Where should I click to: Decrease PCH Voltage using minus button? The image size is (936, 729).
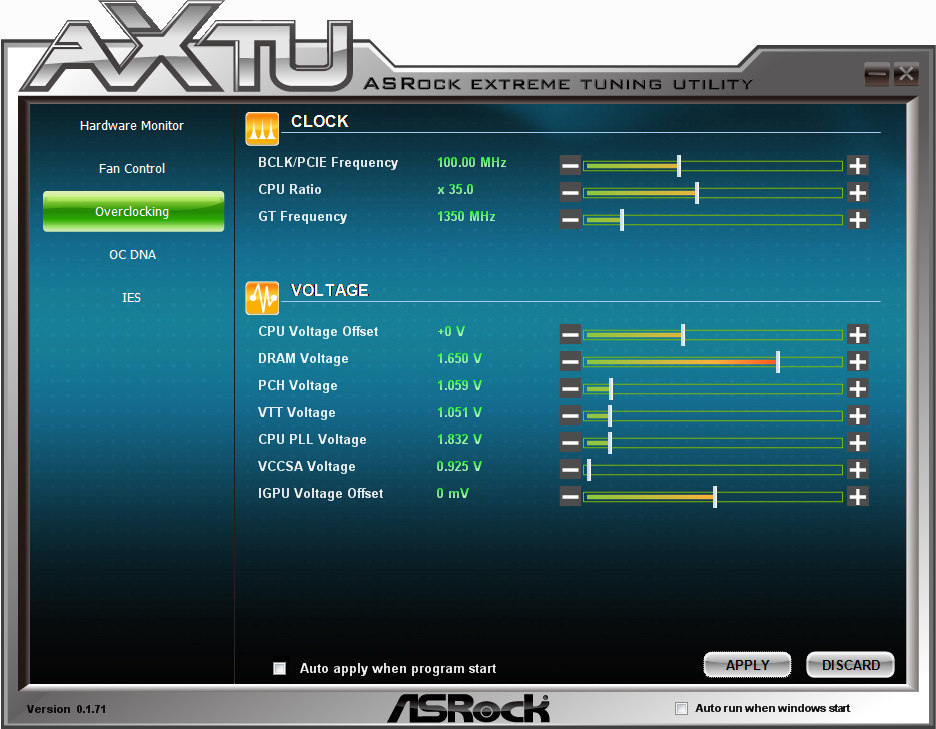(570, 389)
